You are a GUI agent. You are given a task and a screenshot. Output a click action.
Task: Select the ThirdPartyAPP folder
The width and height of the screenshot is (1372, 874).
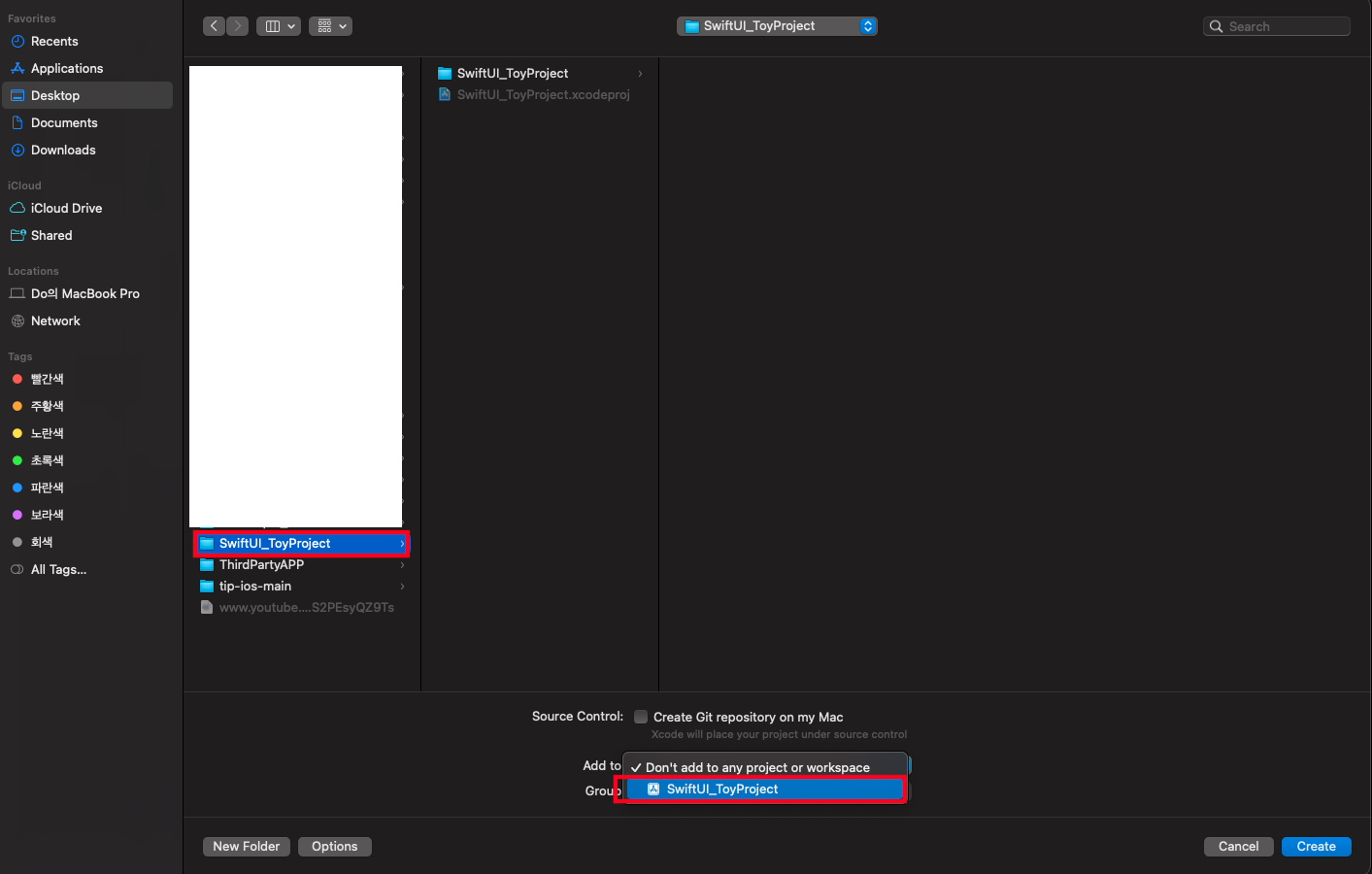pos(301,565)
